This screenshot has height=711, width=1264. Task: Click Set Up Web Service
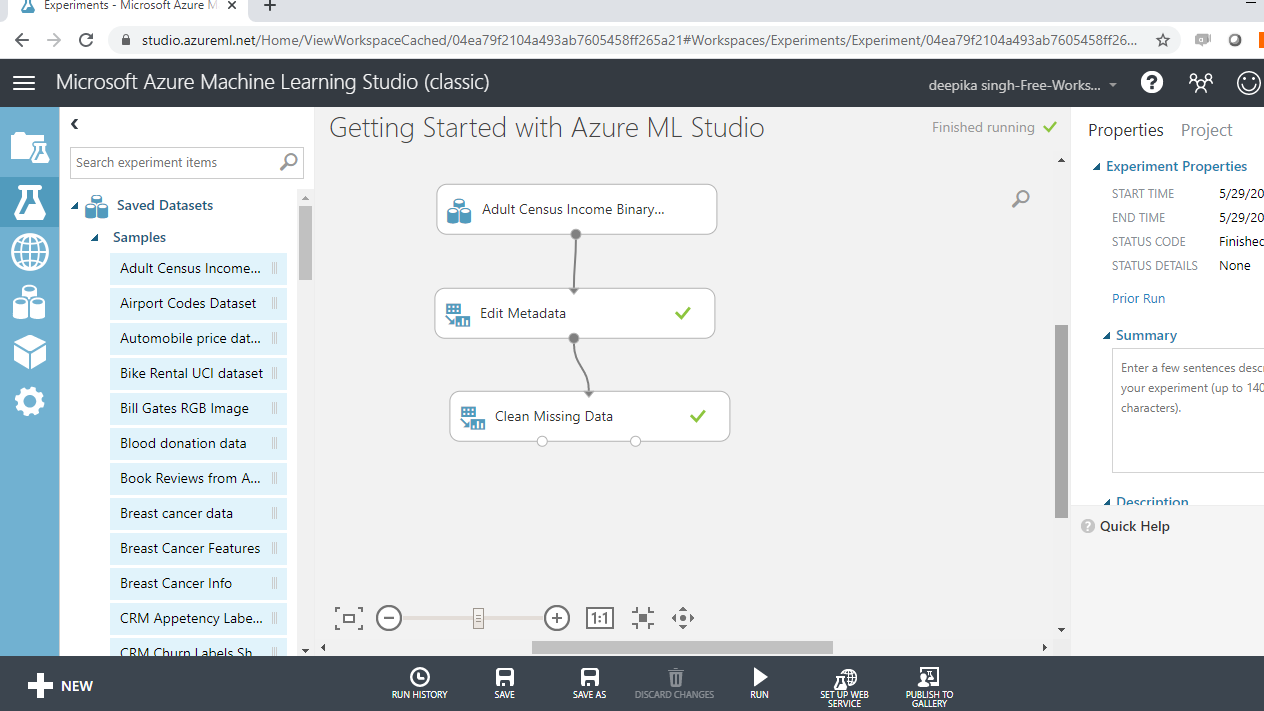(845, 688)
